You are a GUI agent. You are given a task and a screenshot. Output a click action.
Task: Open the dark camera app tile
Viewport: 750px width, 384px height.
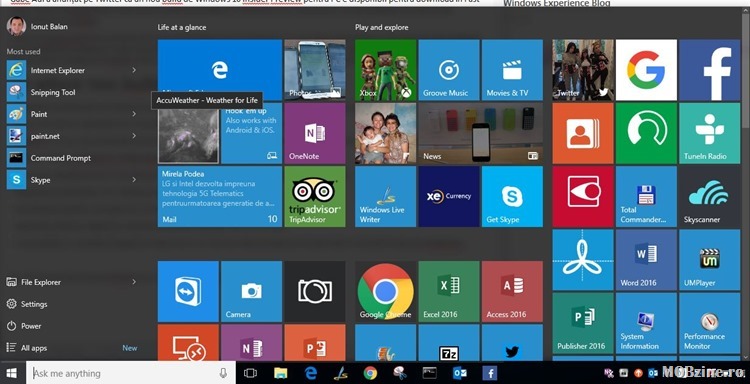pos(315,291)
